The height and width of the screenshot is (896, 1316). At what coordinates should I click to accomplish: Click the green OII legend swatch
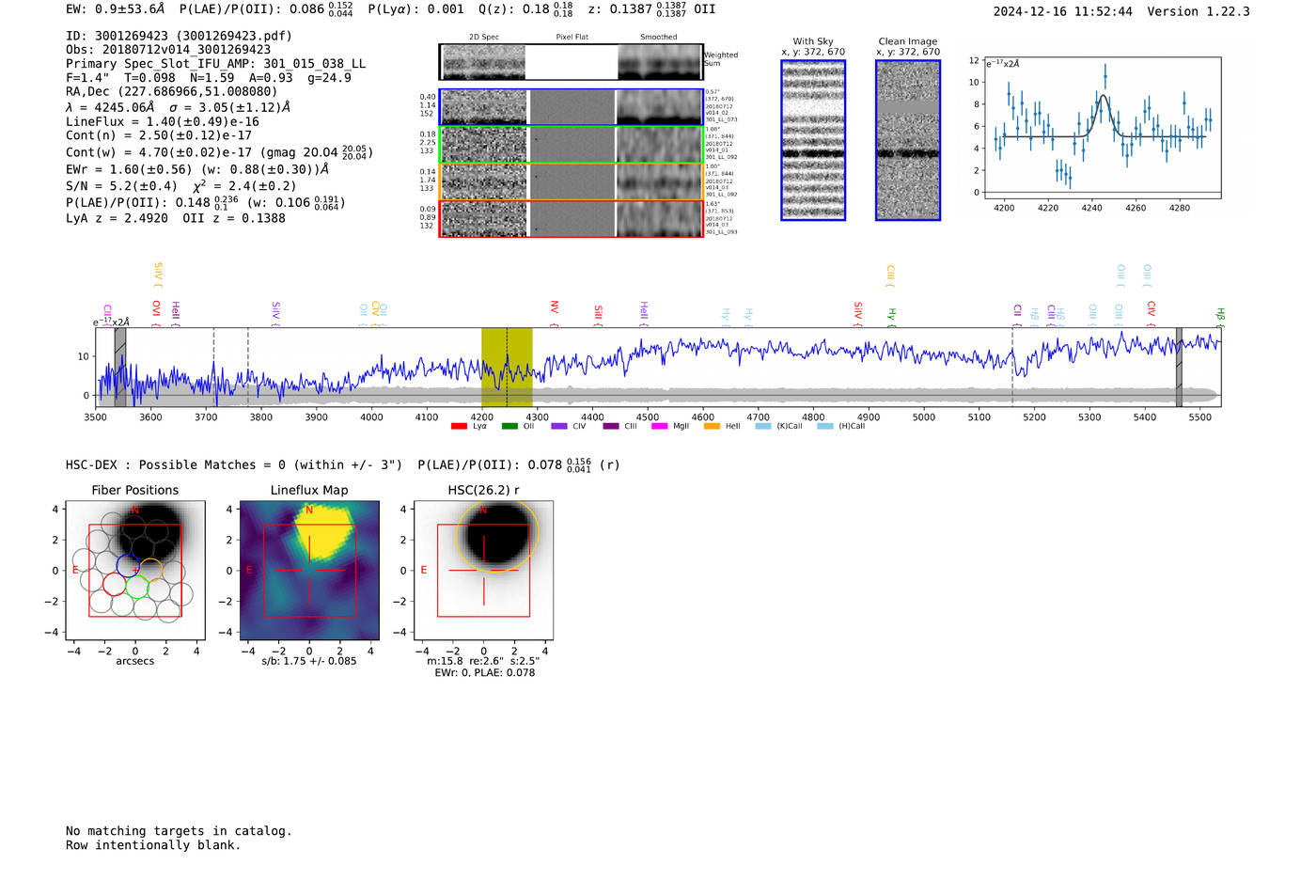pos(509,427)
